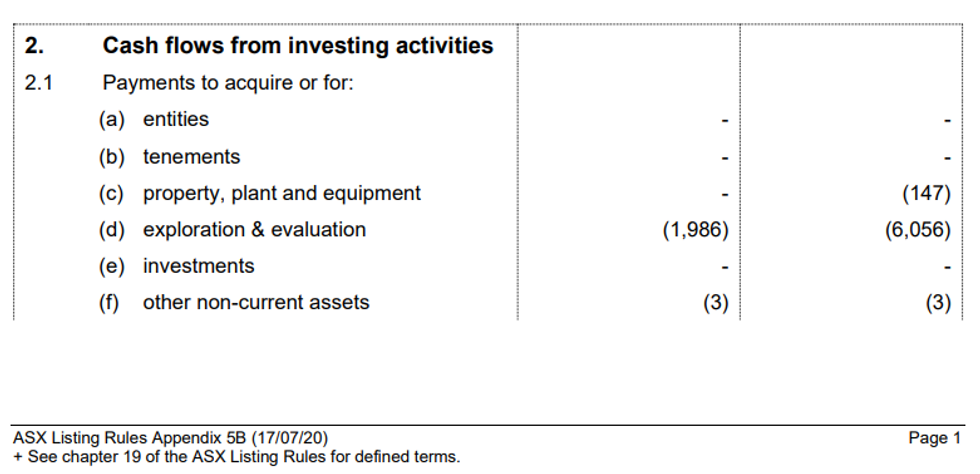The image size is (980, 474).
Task: Click "property, plant and equipment" label
Action: pyautogui.click(x=281, y=193)
